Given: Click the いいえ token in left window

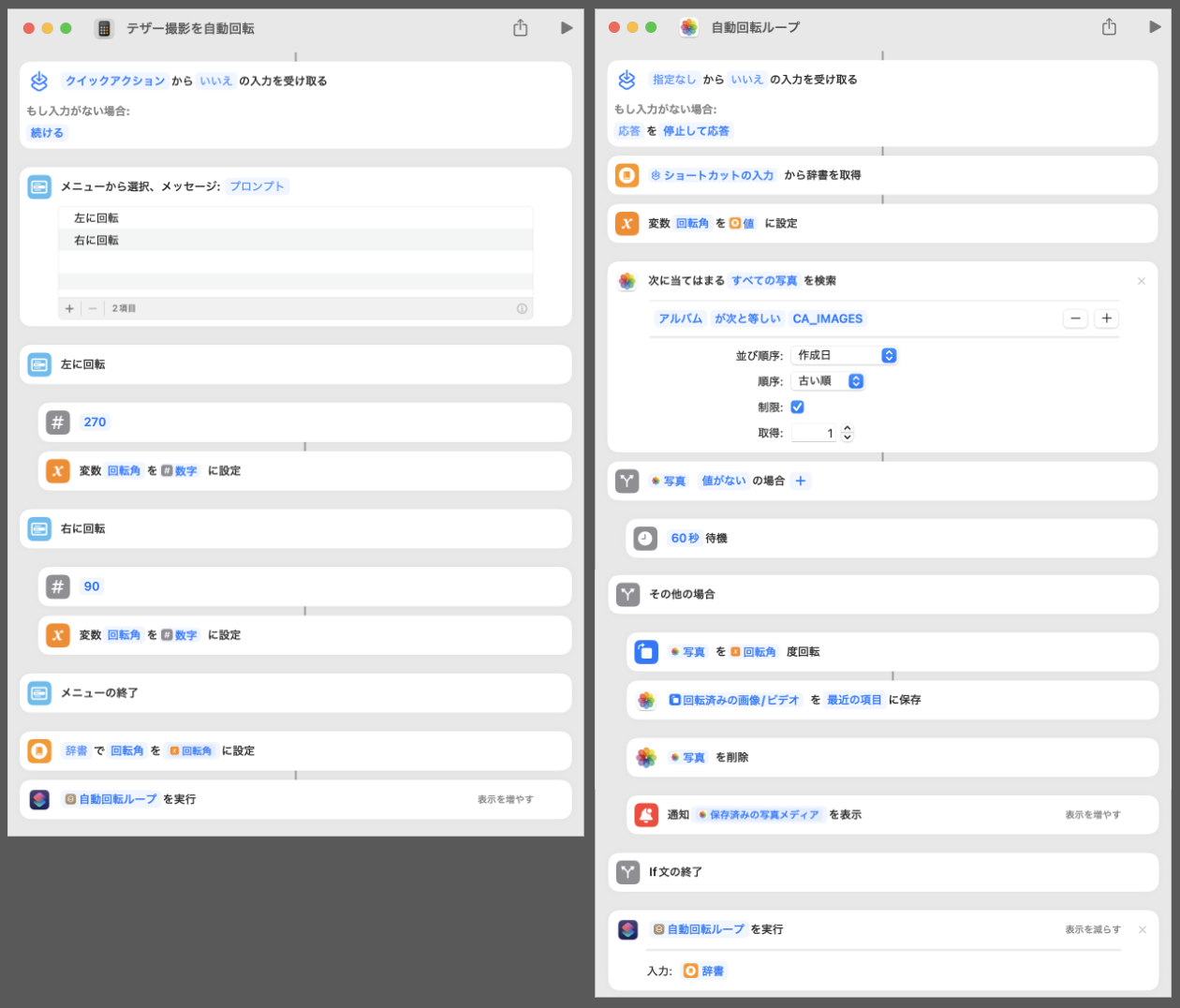Looking at the screenshot, I should click(215, 82).
